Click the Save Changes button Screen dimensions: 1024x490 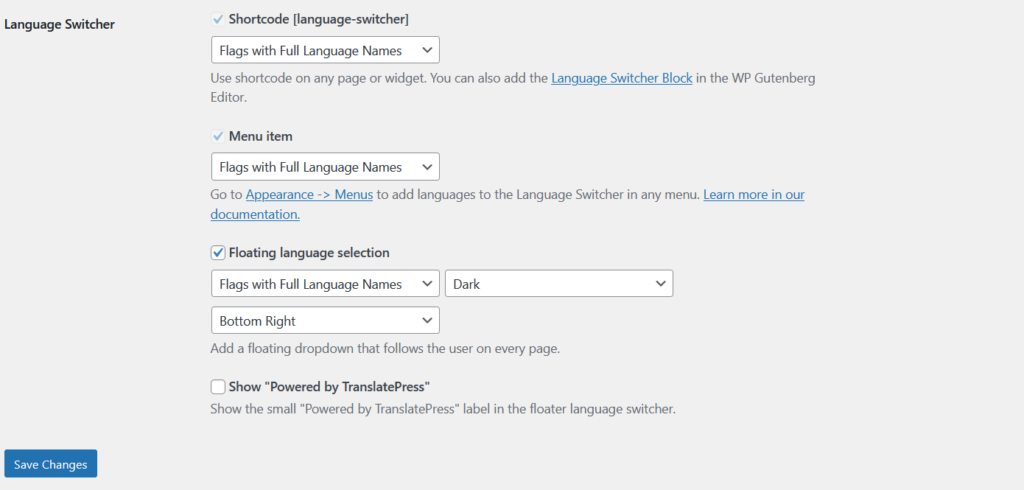pos(51,464)
